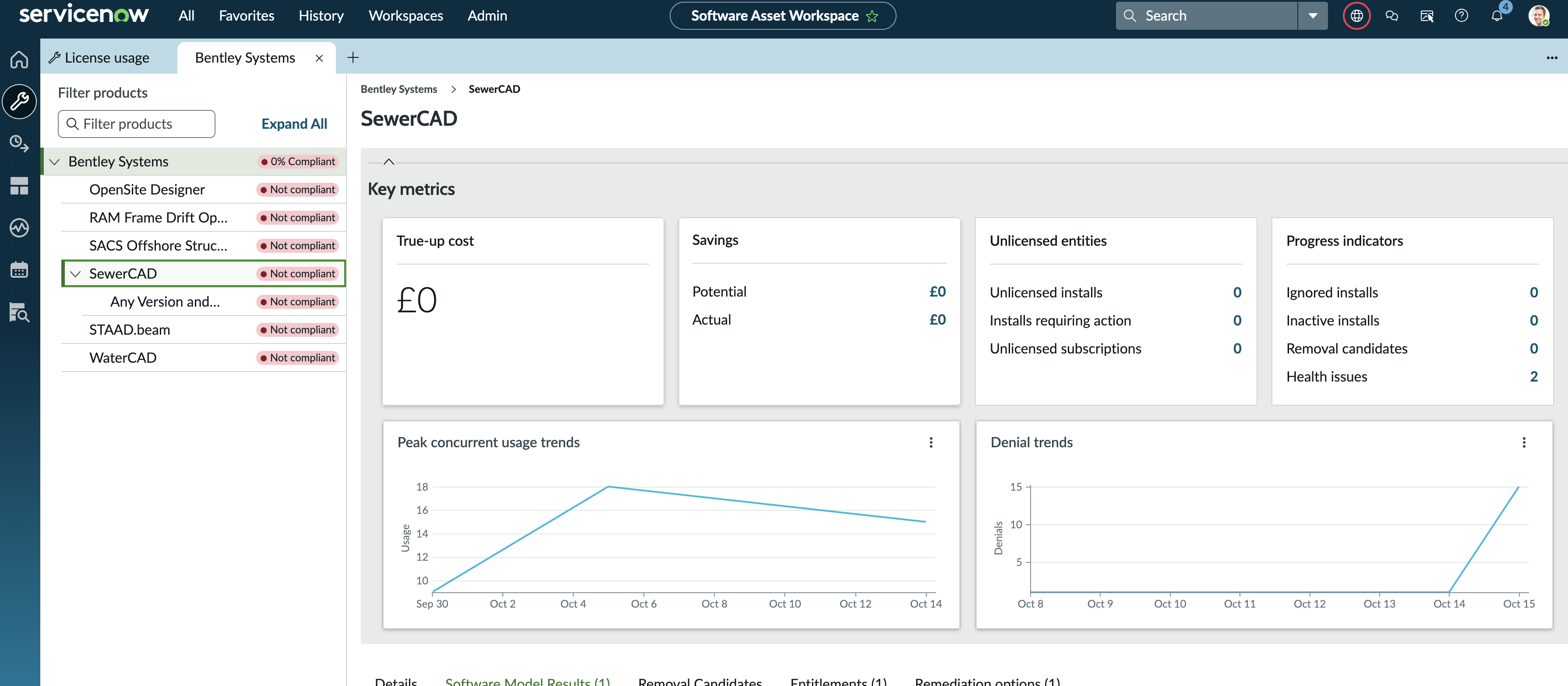Image resolution: width=1568 pixels, height=686 pixels.
Task: Open the tab bar more options ellipsis
Action: click(x=1551, y=58)
